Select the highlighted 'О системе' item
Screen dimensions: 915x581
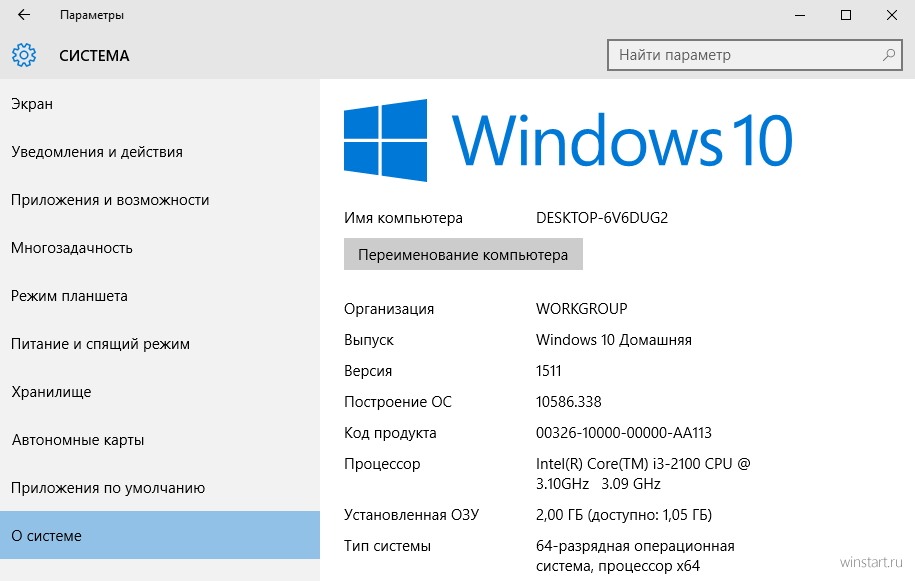160,536
